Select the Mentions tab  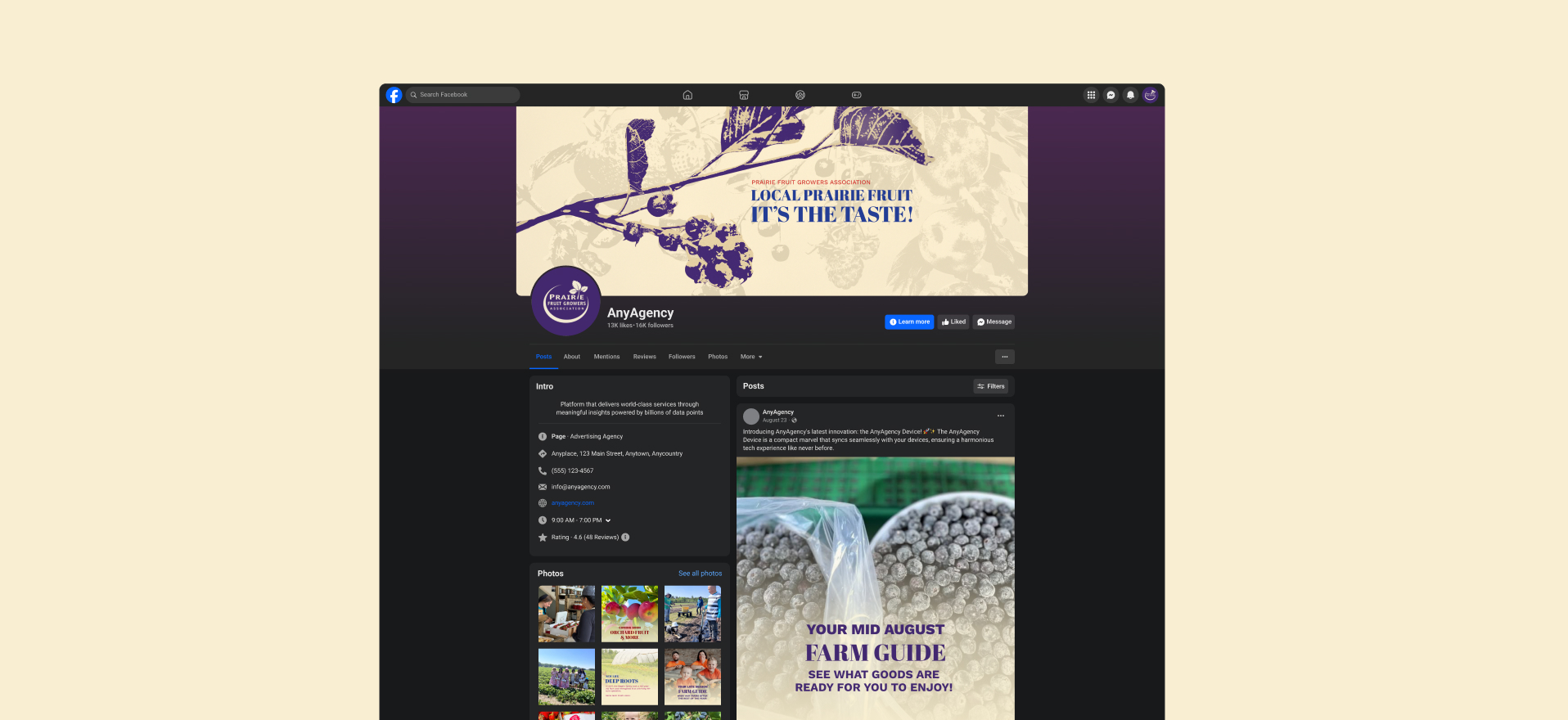click(606, 357)
